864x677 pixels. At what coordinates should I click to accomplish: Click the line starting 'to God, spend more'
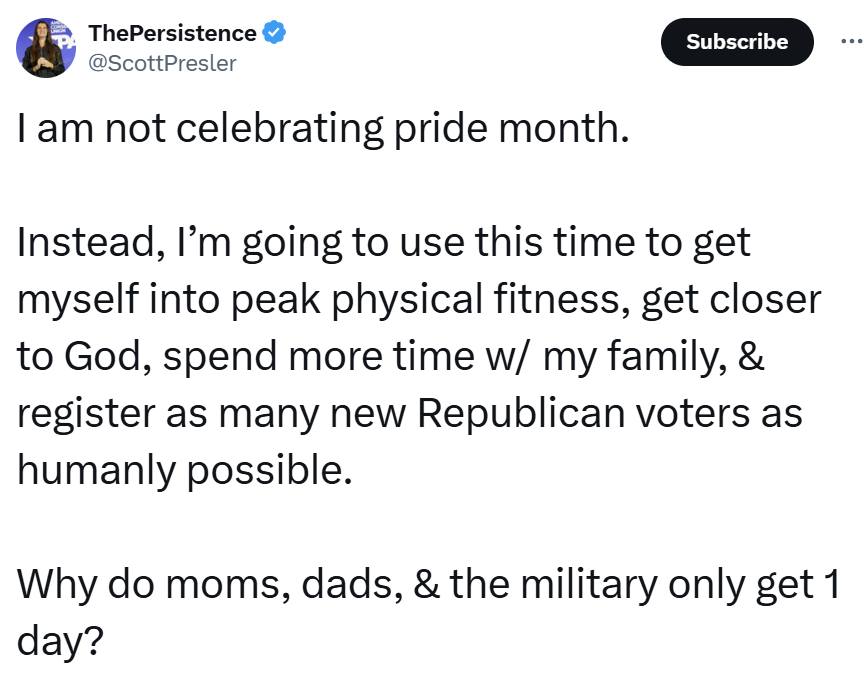click(x=391, y=356)
